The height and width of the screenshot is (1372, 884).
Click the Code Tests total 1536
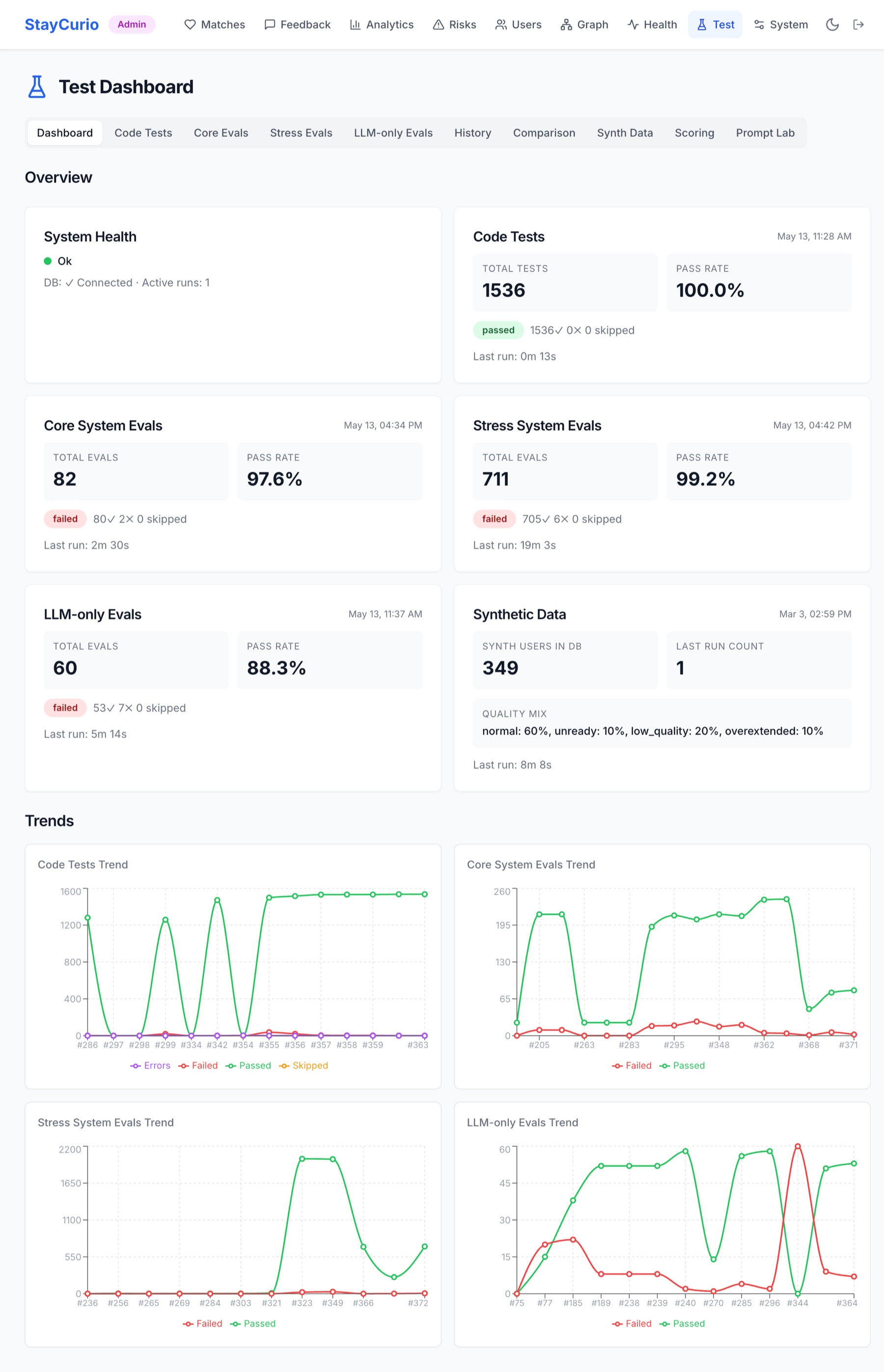tap(503, 290)
